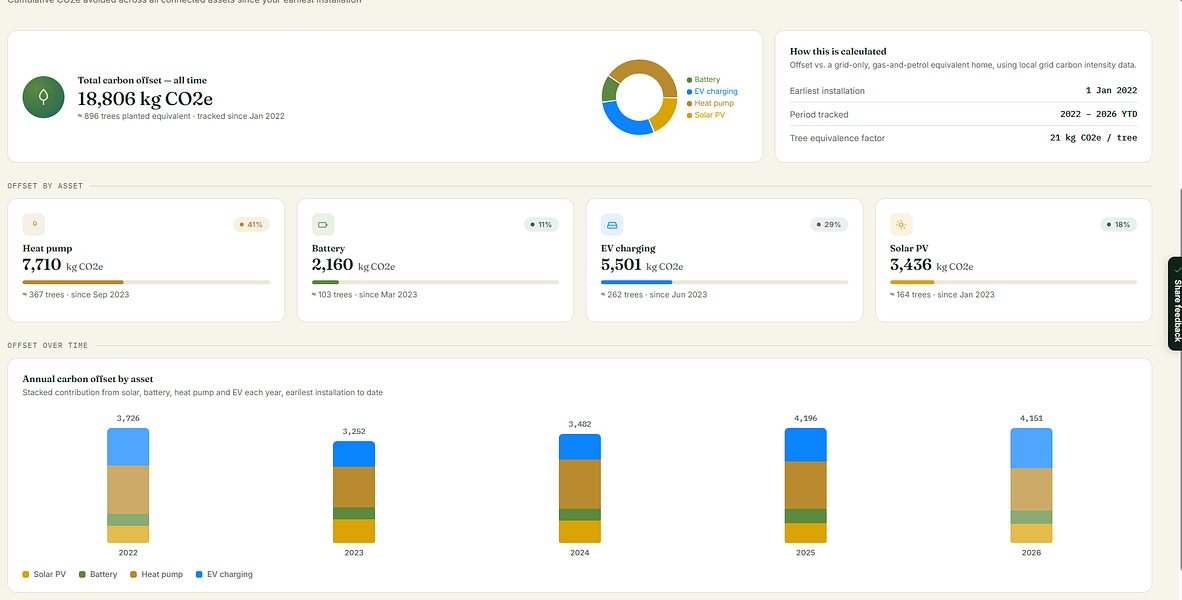Toggle EV charging in the bar chart legend

pyautogui.click(x=224, y=574)
